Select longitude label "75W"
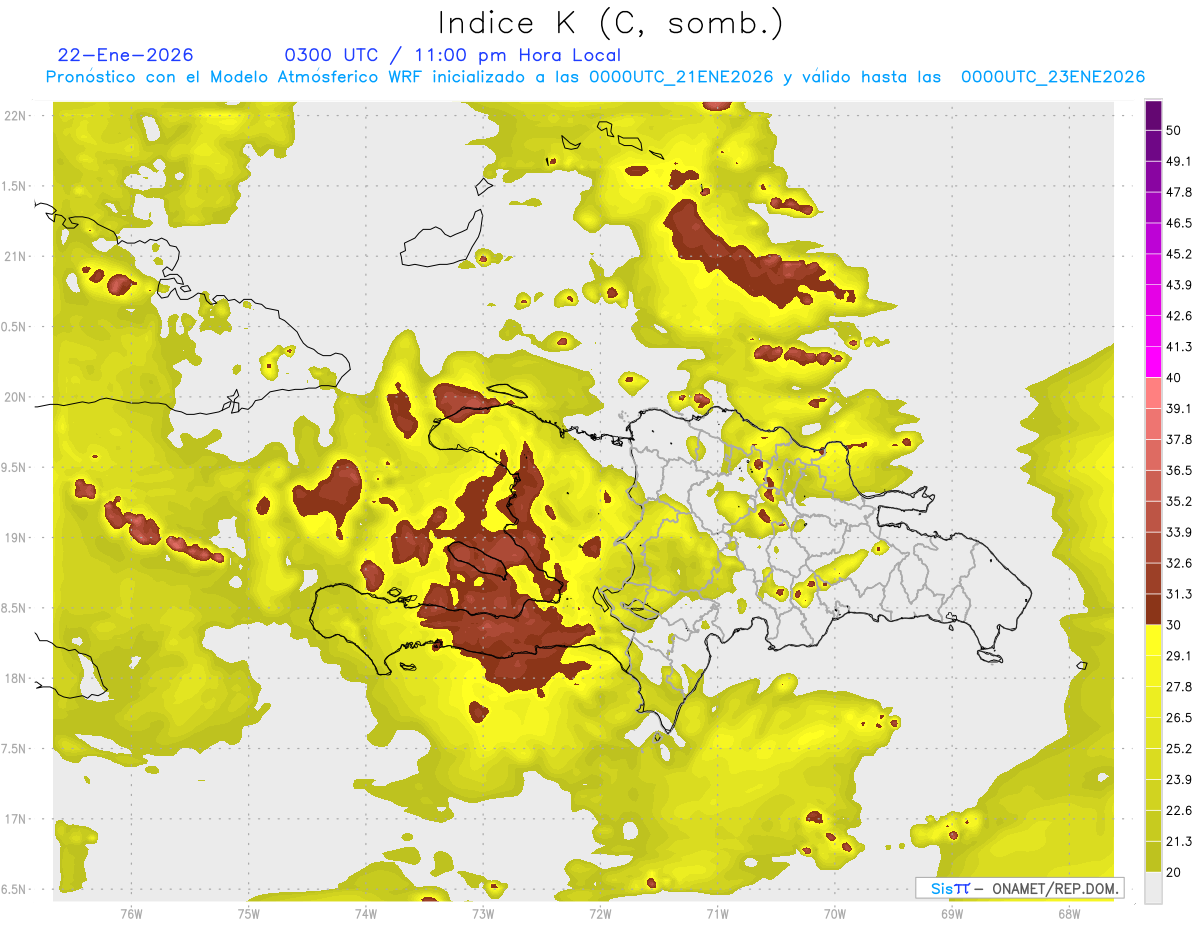 pos(248,912)
